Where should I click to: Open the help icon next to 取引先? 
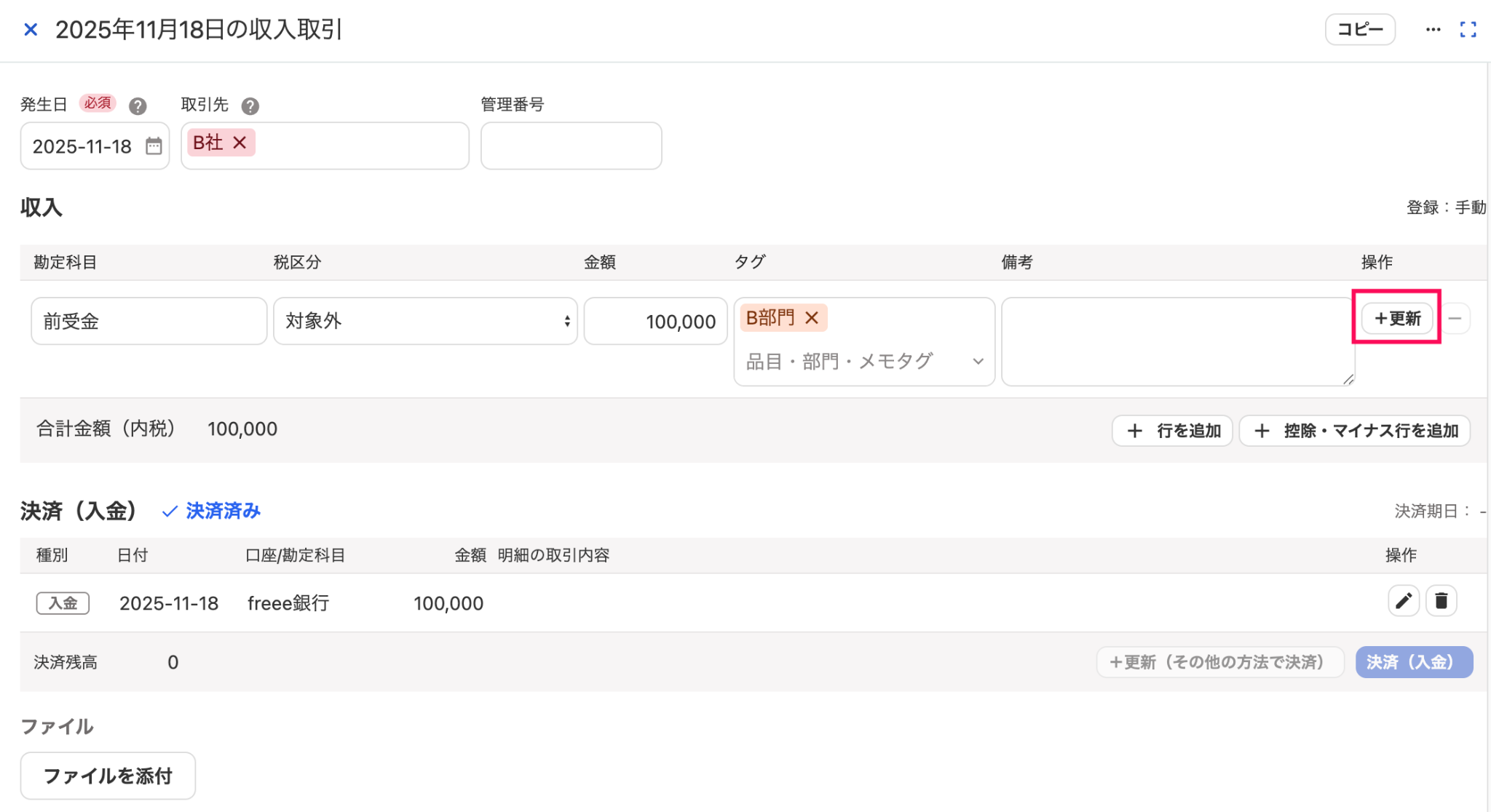(250, 106)
